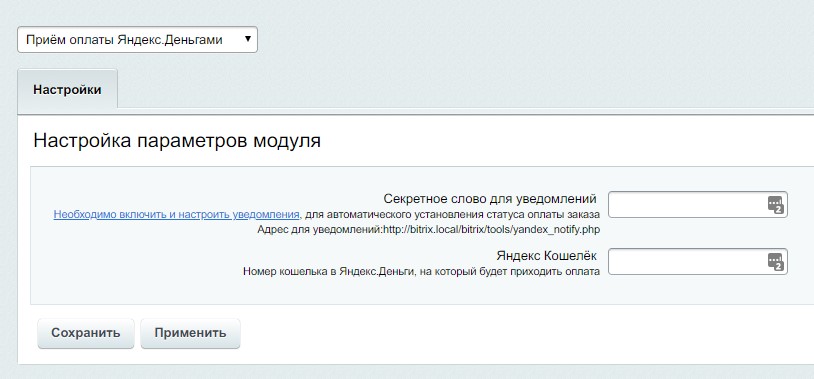
Task: Click password manager icon in secret word field
Action: pos(775,205)
